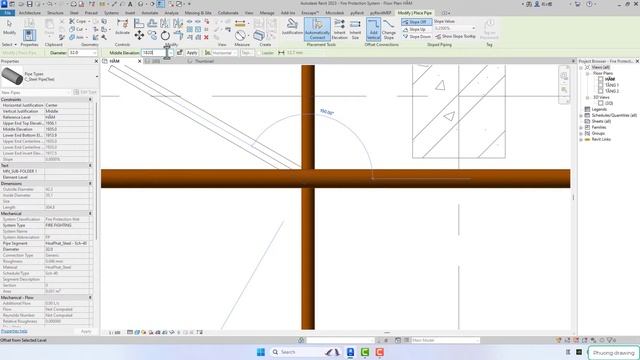
Task: Open the Main Model workset dropdown
Action: pos(477,340)
